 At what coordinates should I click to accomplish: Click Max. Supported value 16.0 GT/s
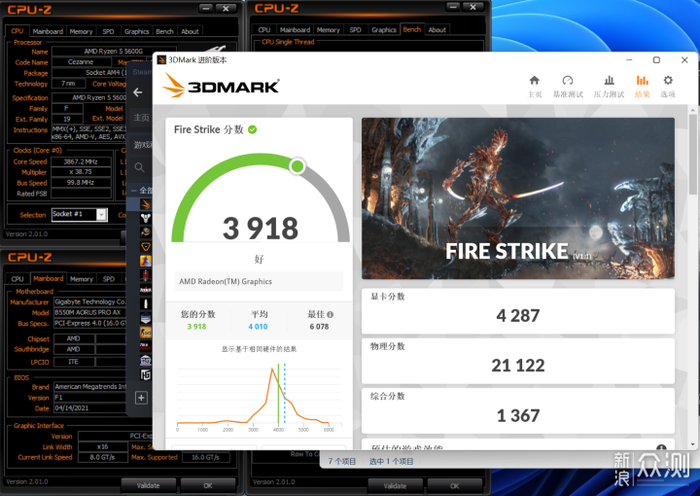[205, 457]
